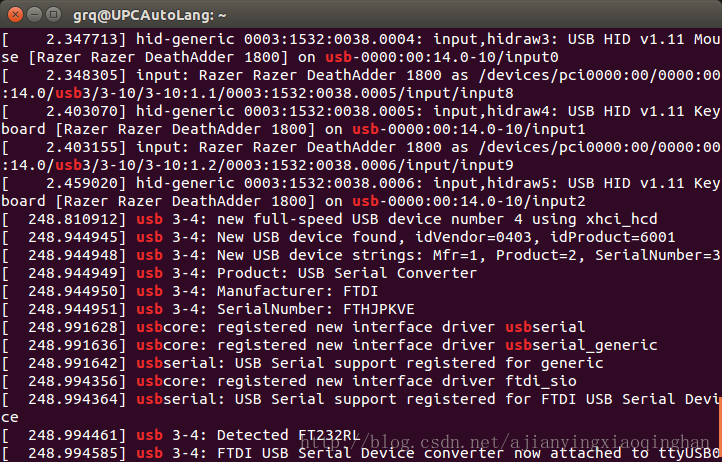Click 'Product: USB Serial Converter' text
Screen dimensions: 722x462
[288, 273]
